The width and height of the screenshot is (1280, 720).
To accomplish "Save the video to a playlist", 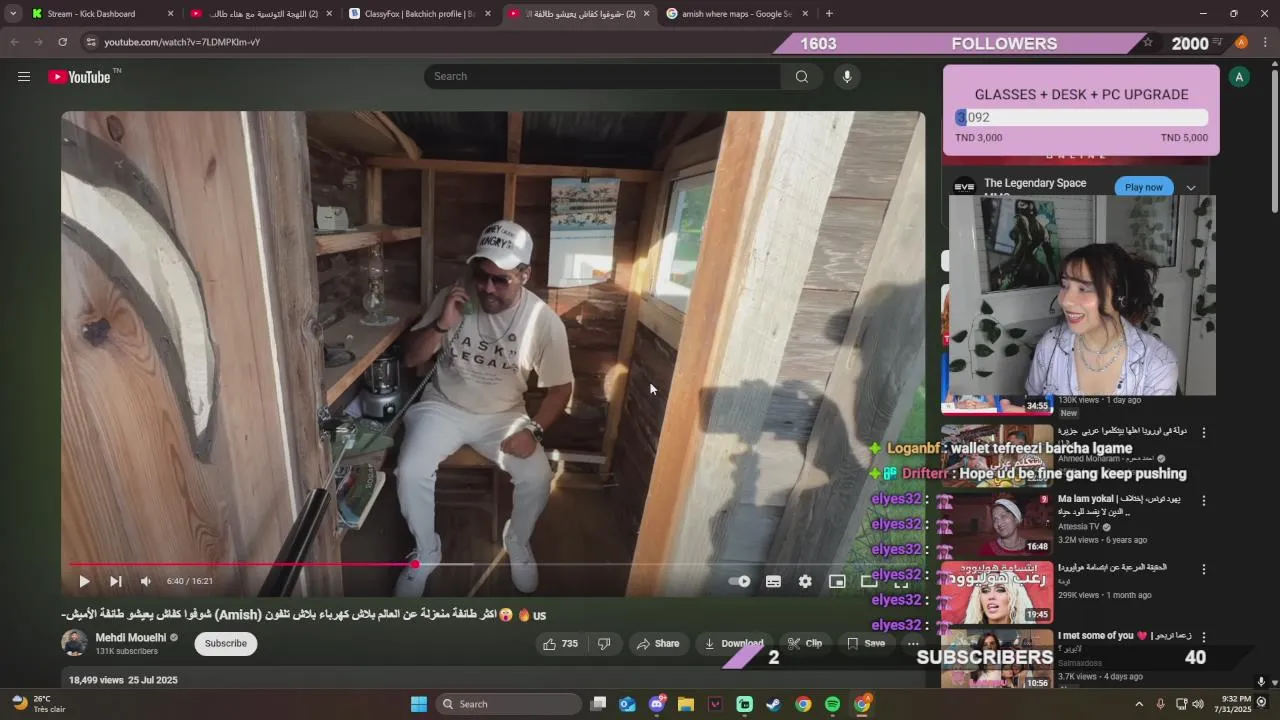I will tap(865, 644).
